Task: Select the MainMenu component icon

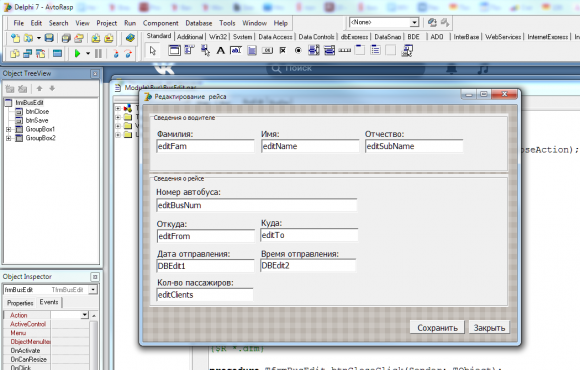Action: click(x=189, y=50)
